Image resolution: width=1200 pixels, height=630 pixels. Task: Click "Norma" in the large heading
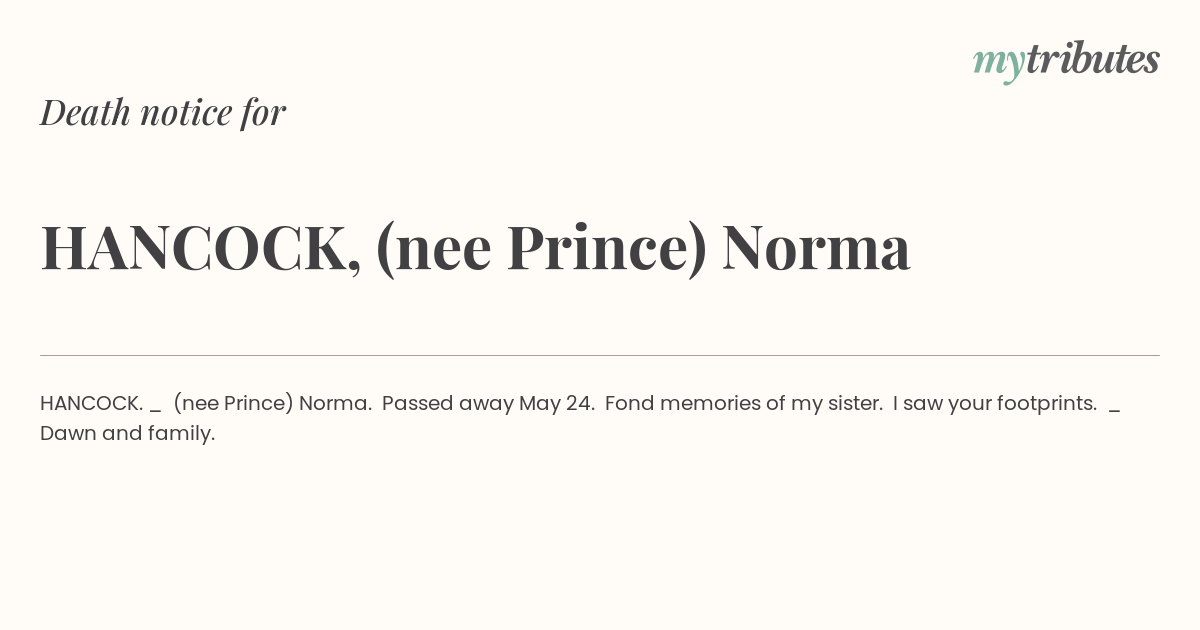(x=816, y=248)
